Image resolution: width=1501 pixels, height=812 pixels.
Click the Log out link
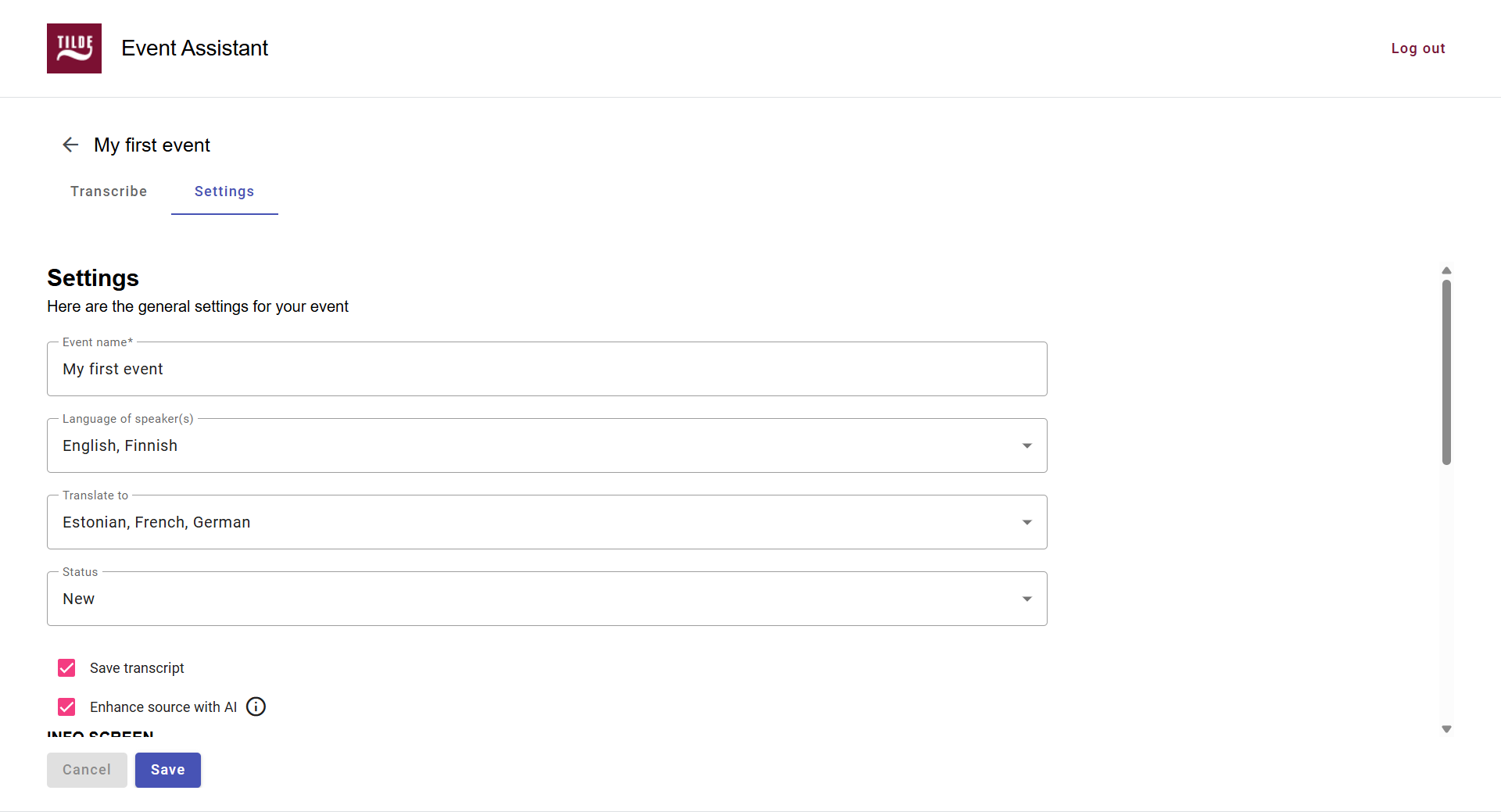(1418, 48)
